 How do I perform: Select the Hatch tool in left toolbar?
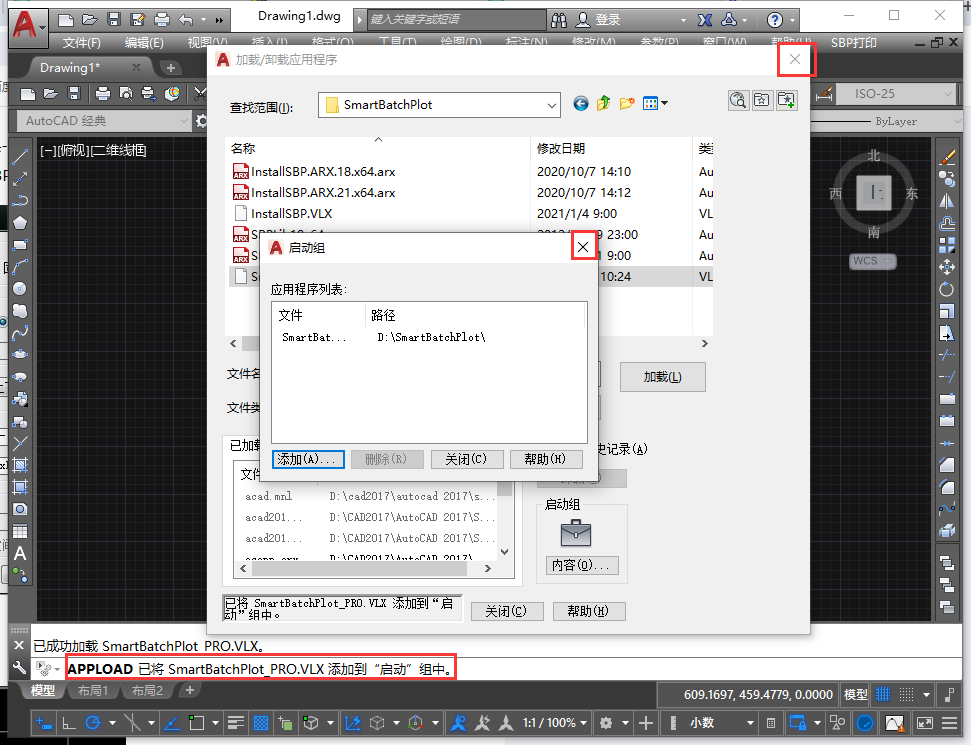click(20, 465)
